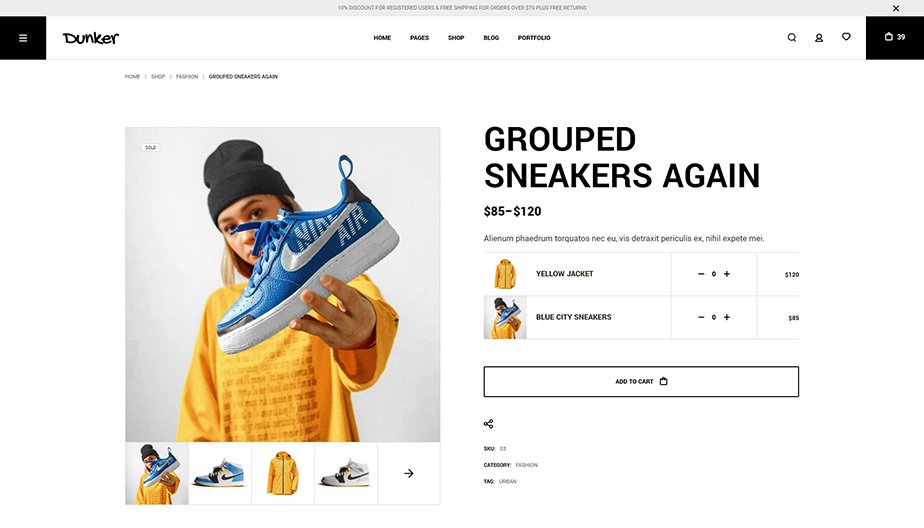Dismiss the top discount announcement bar
Image resolution: width=924 pixels, height=528 pixels.
click(896, 8)
